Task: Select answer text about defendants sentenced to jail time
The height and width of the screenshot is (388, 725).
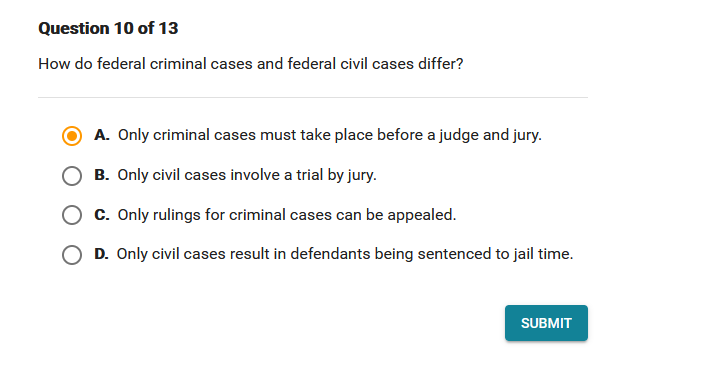Action: pos(345,254)
